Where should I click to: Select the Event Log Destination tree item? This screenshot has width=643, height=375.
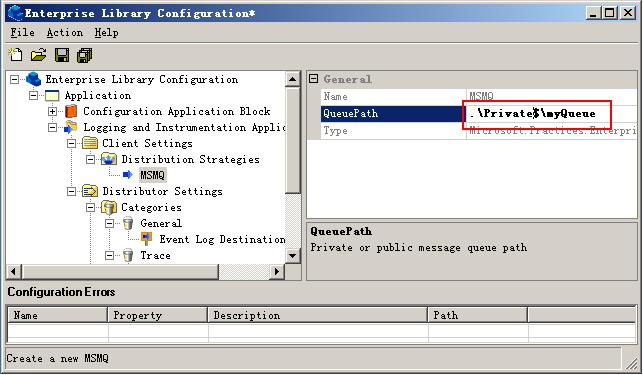[222, 239]
